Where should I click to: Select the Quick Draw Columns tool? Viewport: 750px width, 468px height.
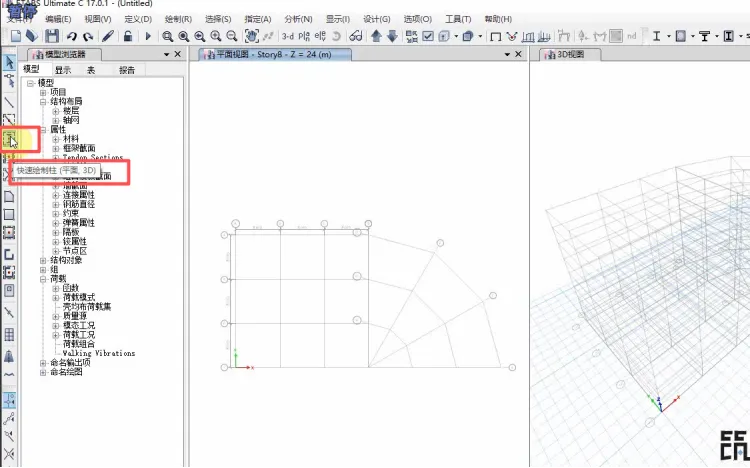point(10,139)
